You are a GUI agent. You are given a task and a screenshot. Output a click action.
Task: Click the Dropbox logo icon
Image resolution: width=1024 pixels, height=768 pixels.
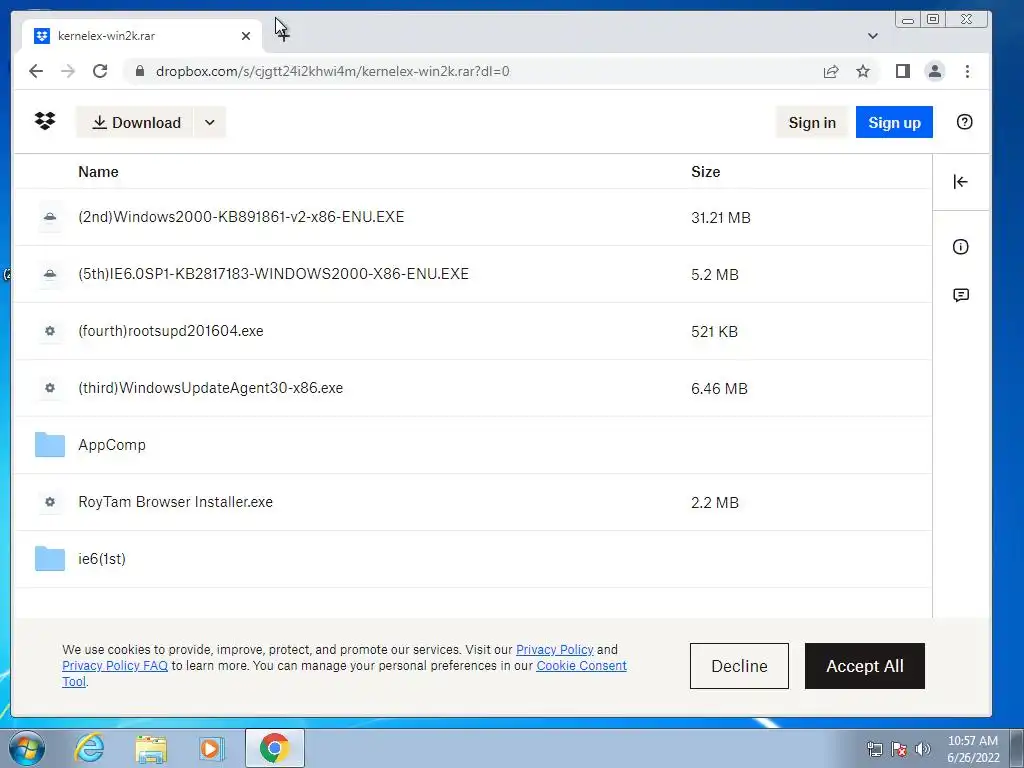click(45, 121)
